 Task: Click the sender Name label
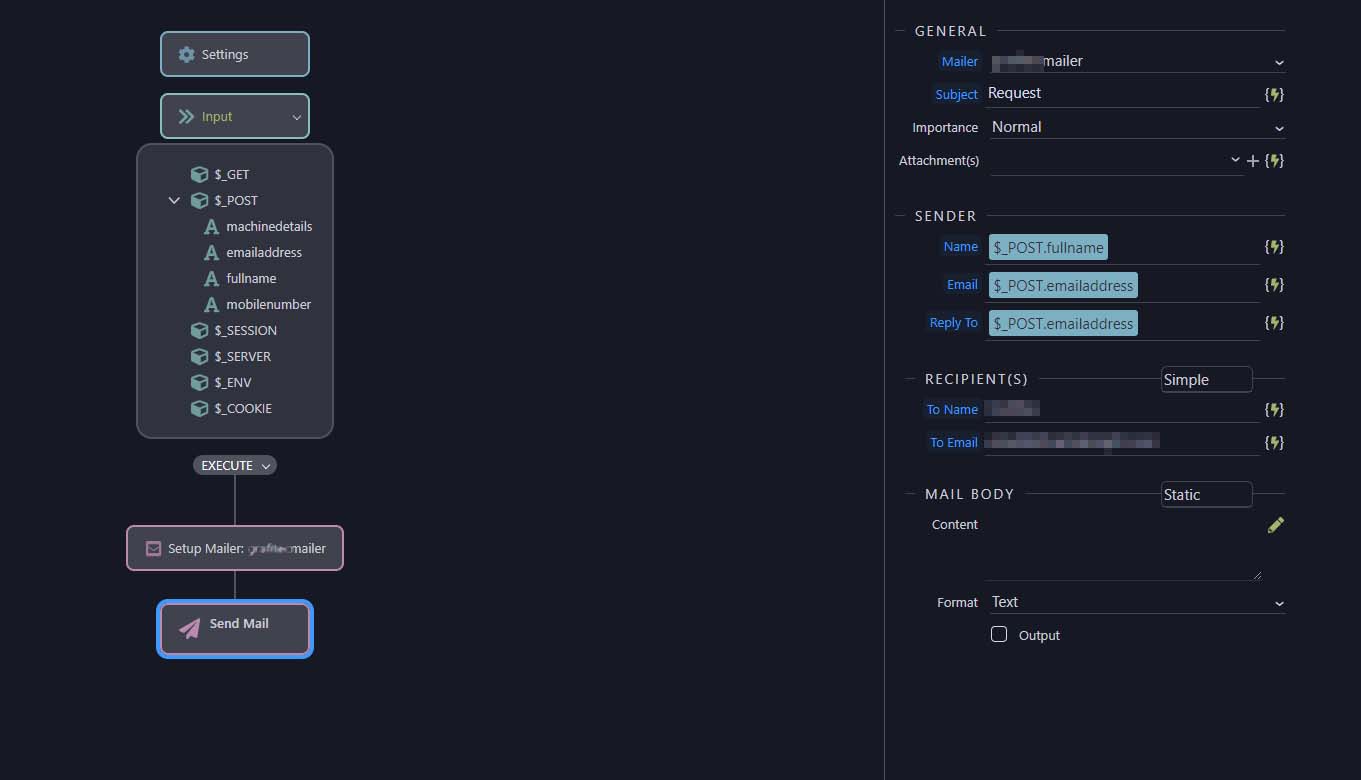(960, 246)
